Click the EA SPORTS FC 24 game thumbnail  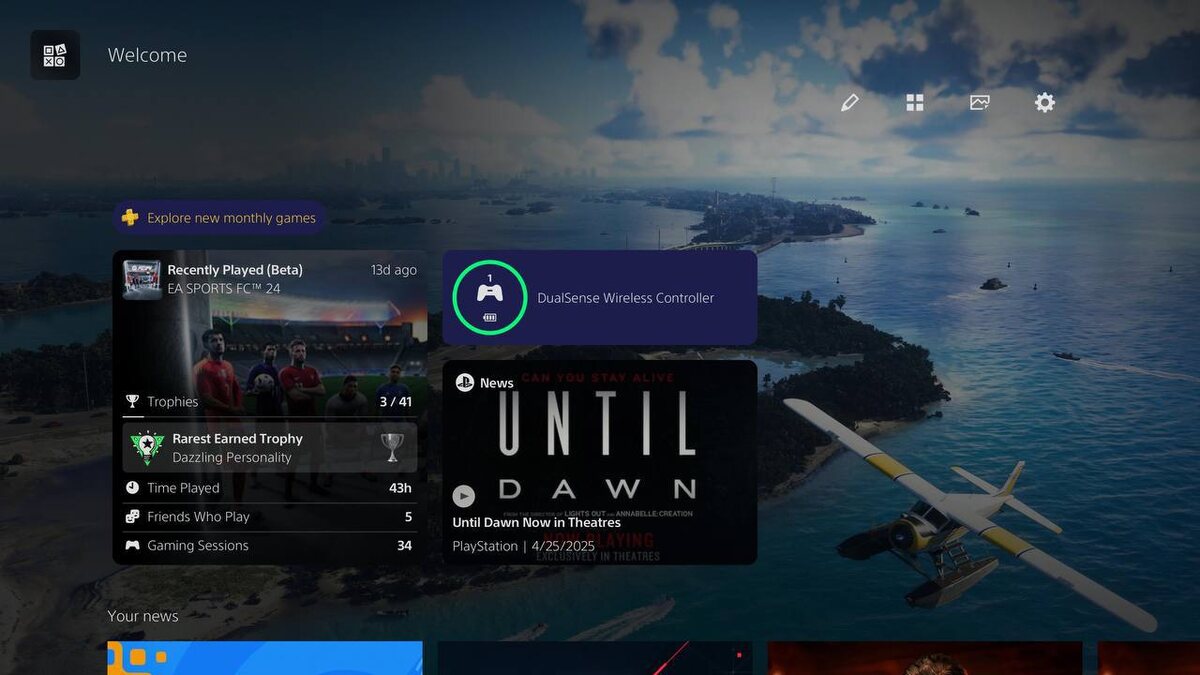pos(142,280)
